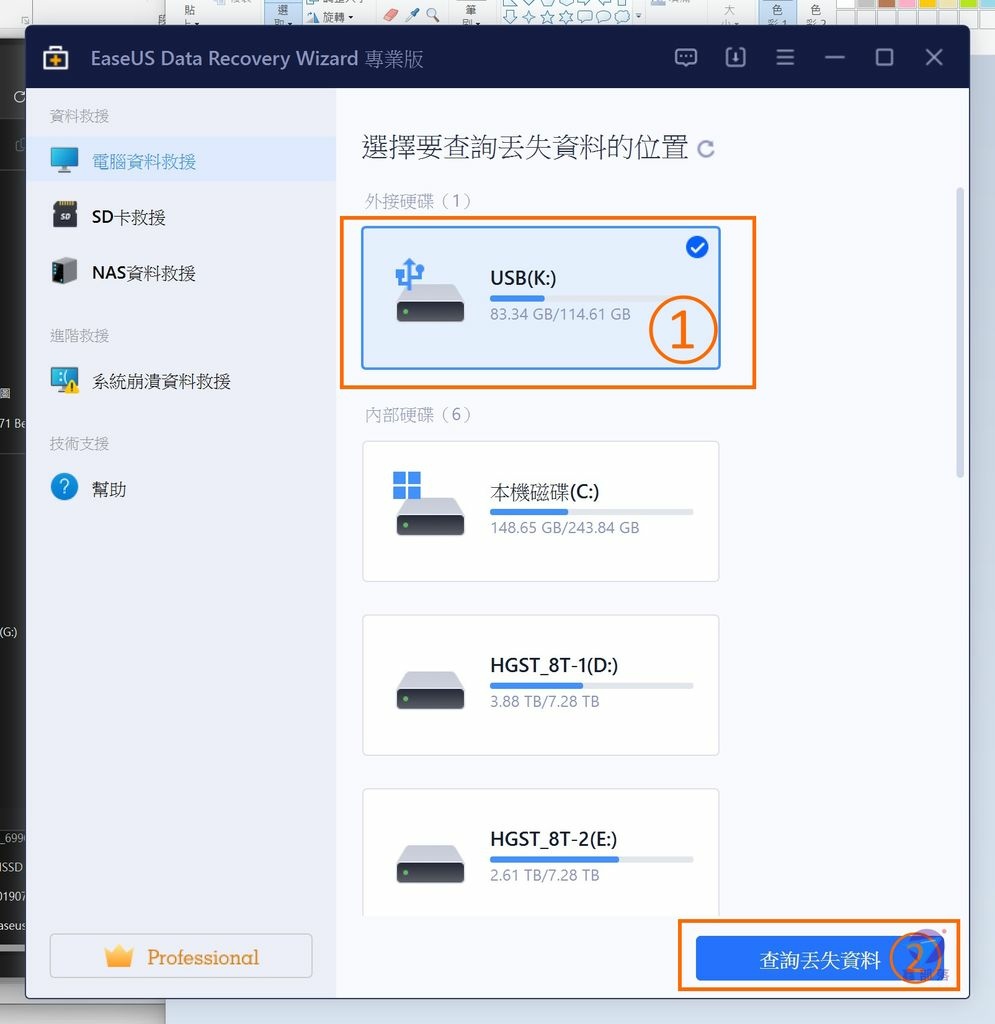The image size is (995, 1024).
Task: Choose the rounded rectangle callout shape in Paint
Action: [584, 16]
